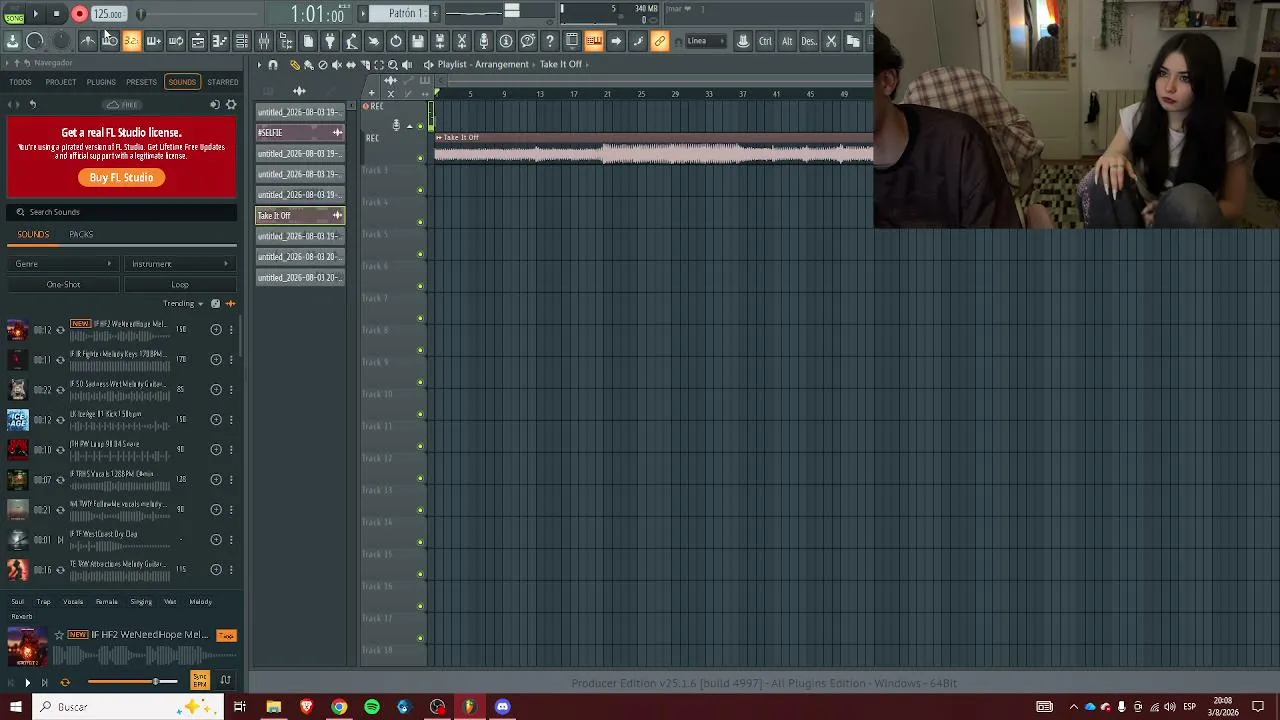The height and width of the screenshot is (720, 1280).
Task: Adjust the main song position slider
Action: coord(200,14)
